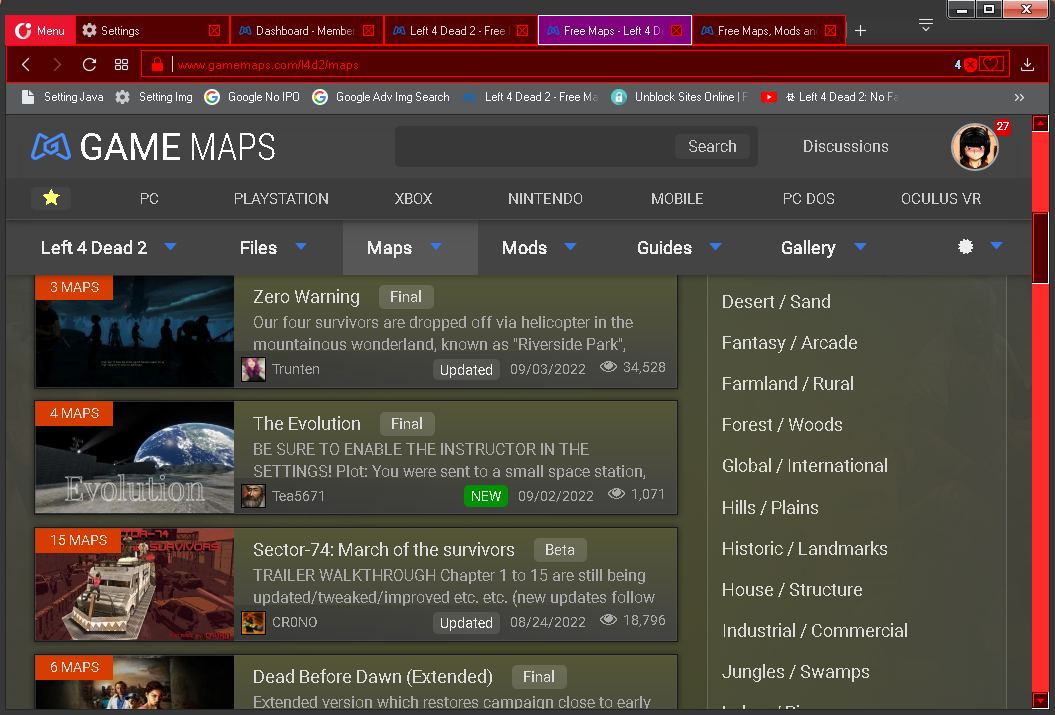The width and height of the screenshot is (1055, 715).
Task: Expand the Left 4 Dead 2 dropdown
Action: click(x=170, y=246)
